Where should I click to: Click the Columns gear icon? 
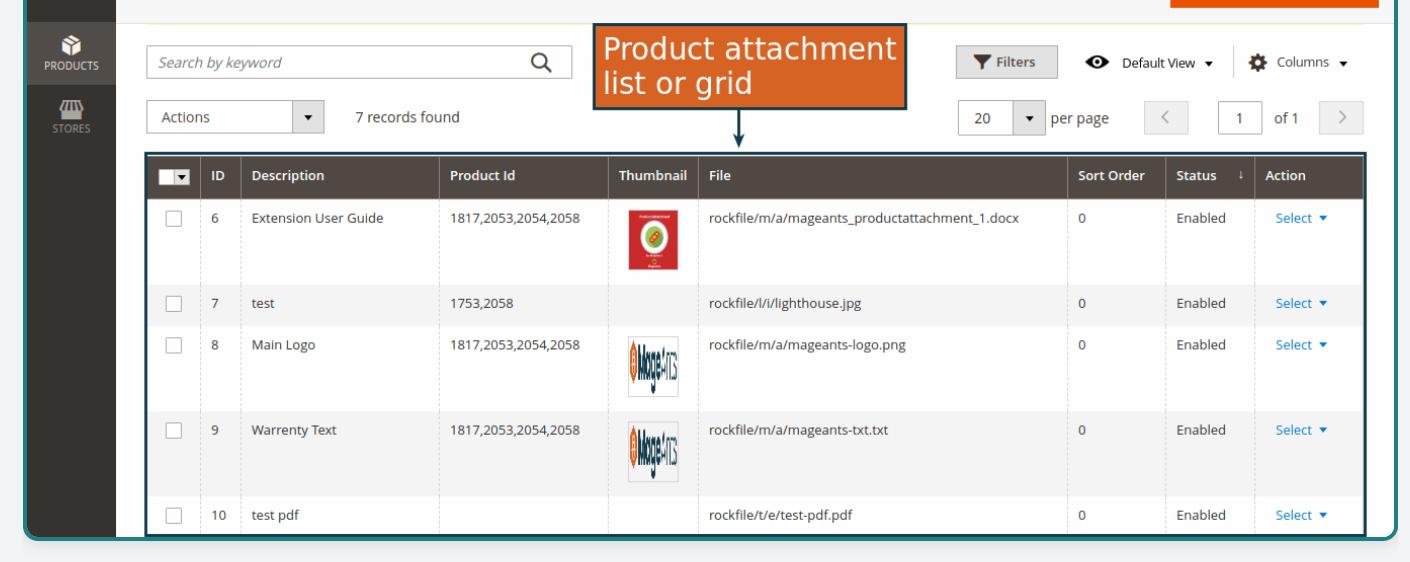click(1258, 63)
